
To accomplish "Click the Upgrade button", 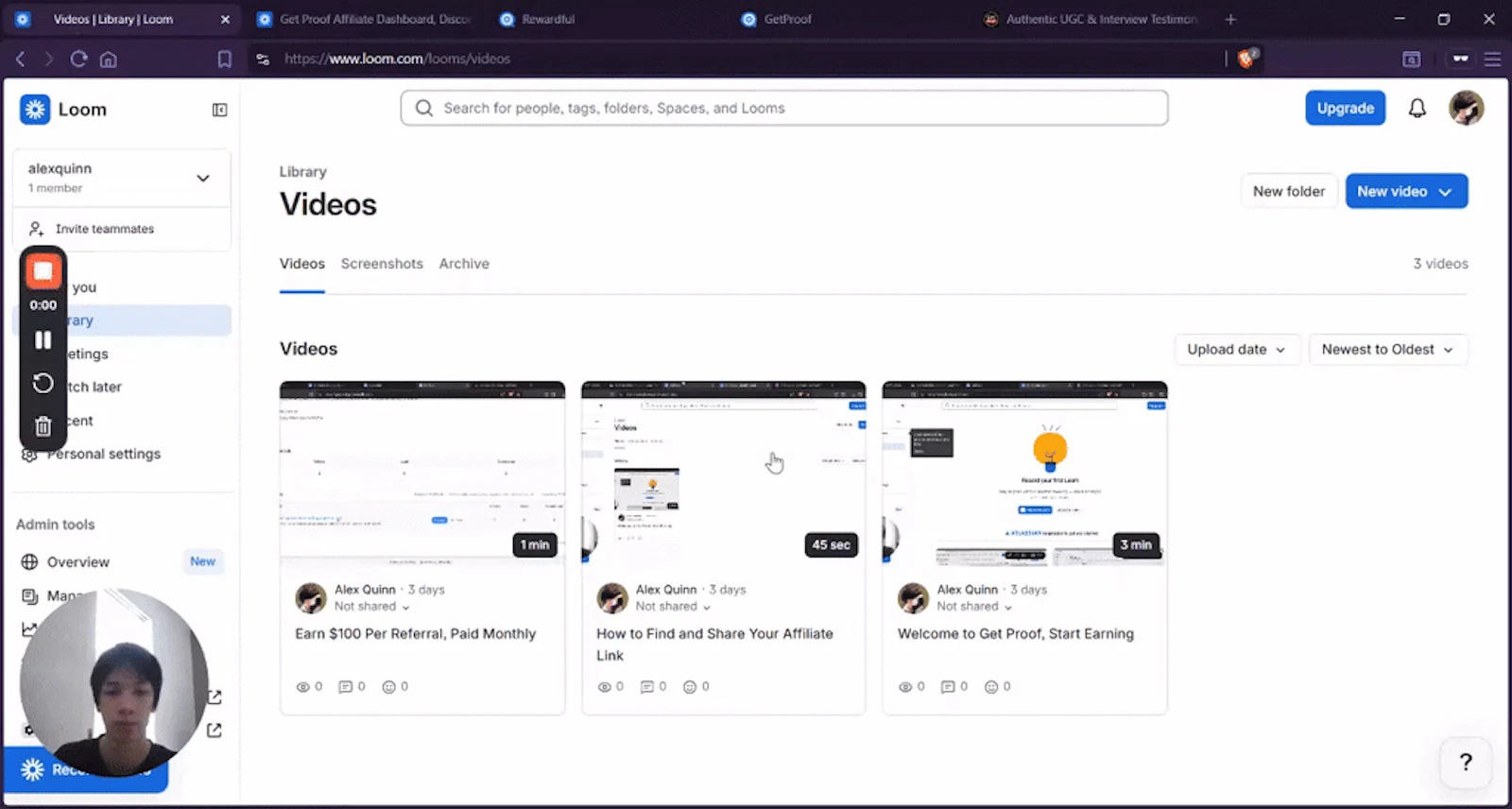I will click(x=1346, y=108).
